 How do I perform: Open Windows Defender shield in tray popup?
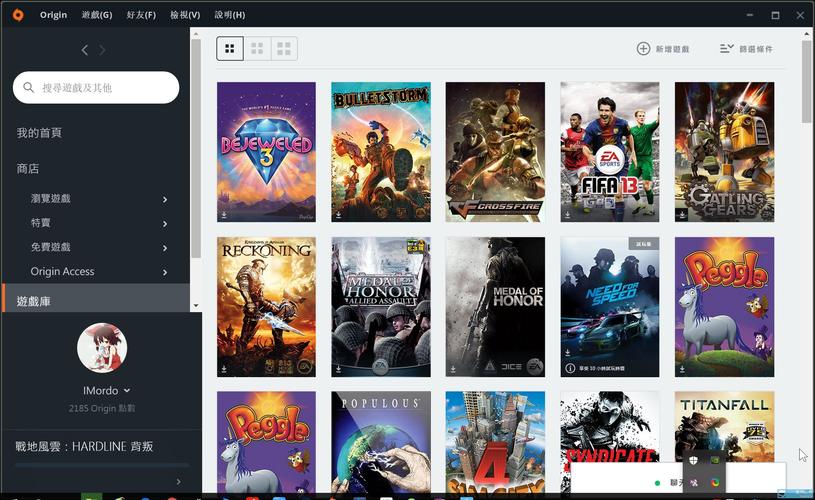[693, 460]
